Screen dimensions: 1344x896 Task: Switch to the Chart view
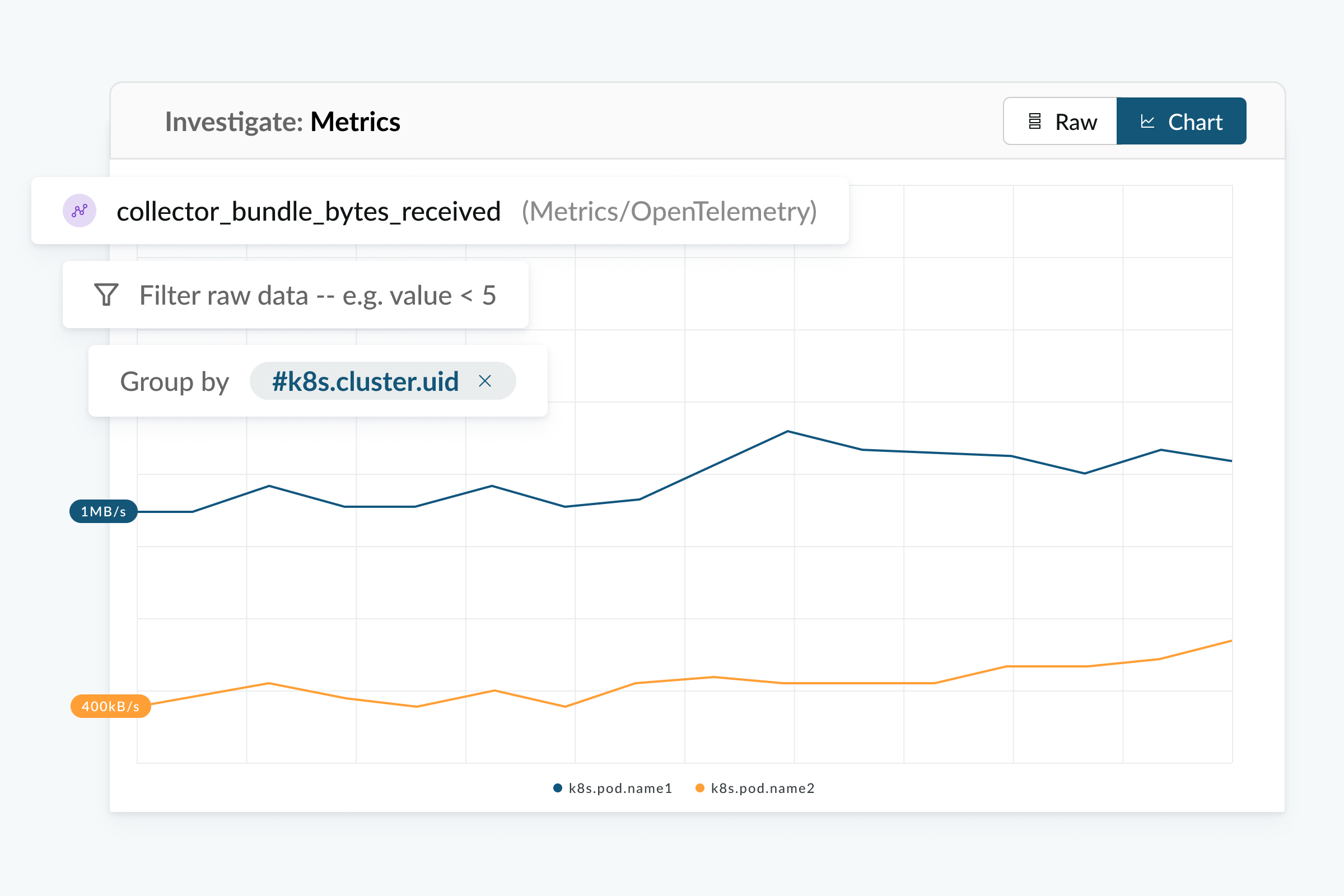pos(1181,121)
